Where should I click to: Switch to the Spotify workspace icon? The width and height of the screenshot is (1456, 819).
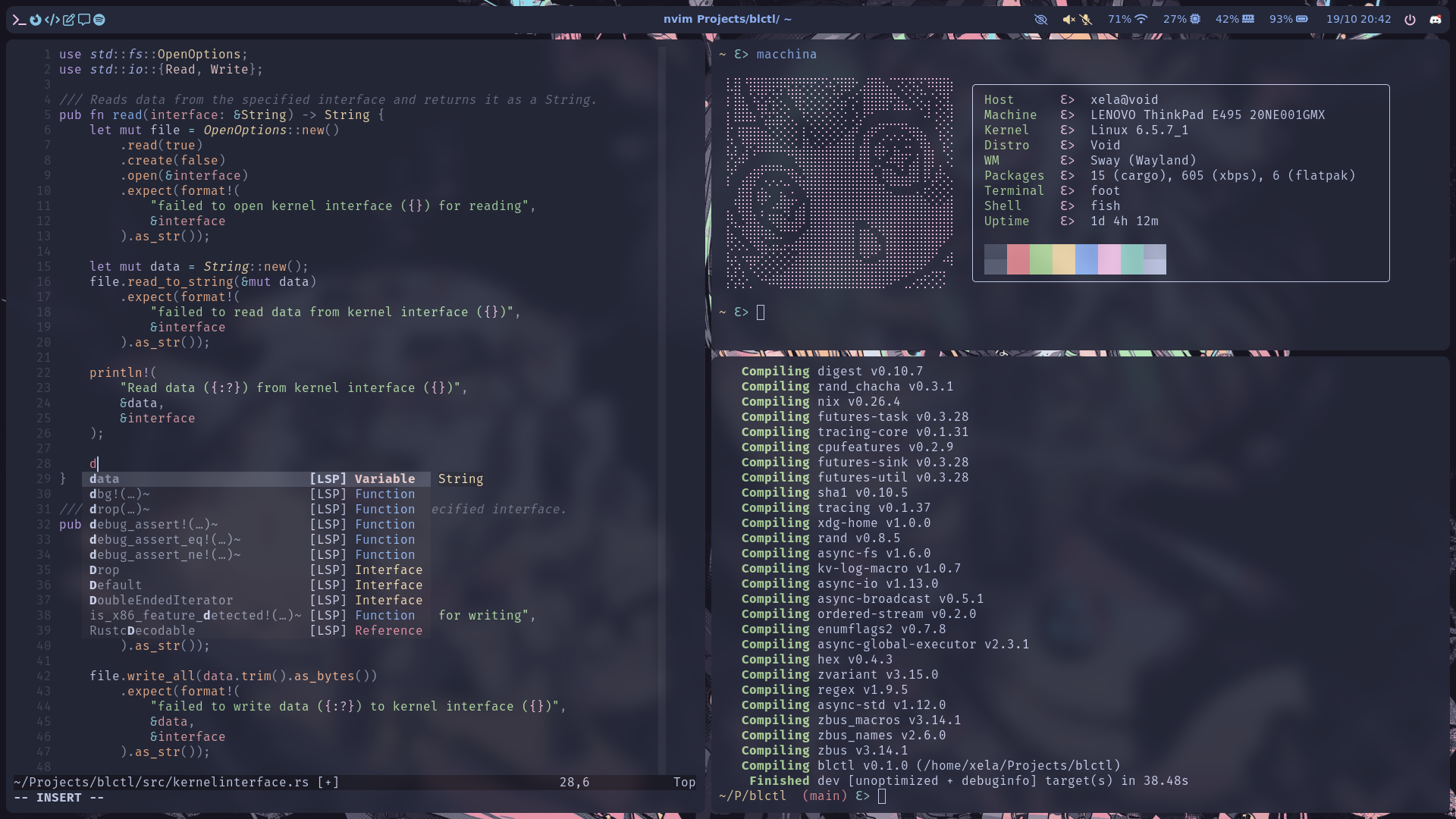pos(99,20)
